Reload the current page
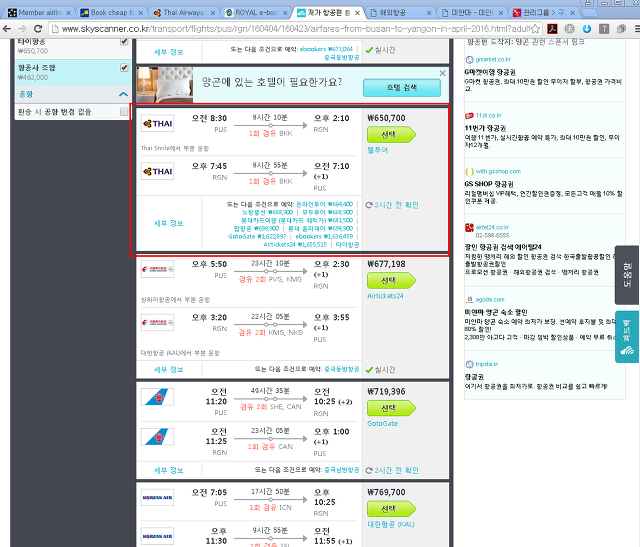This screenshot has width=640, height=547. pos(38,29)
